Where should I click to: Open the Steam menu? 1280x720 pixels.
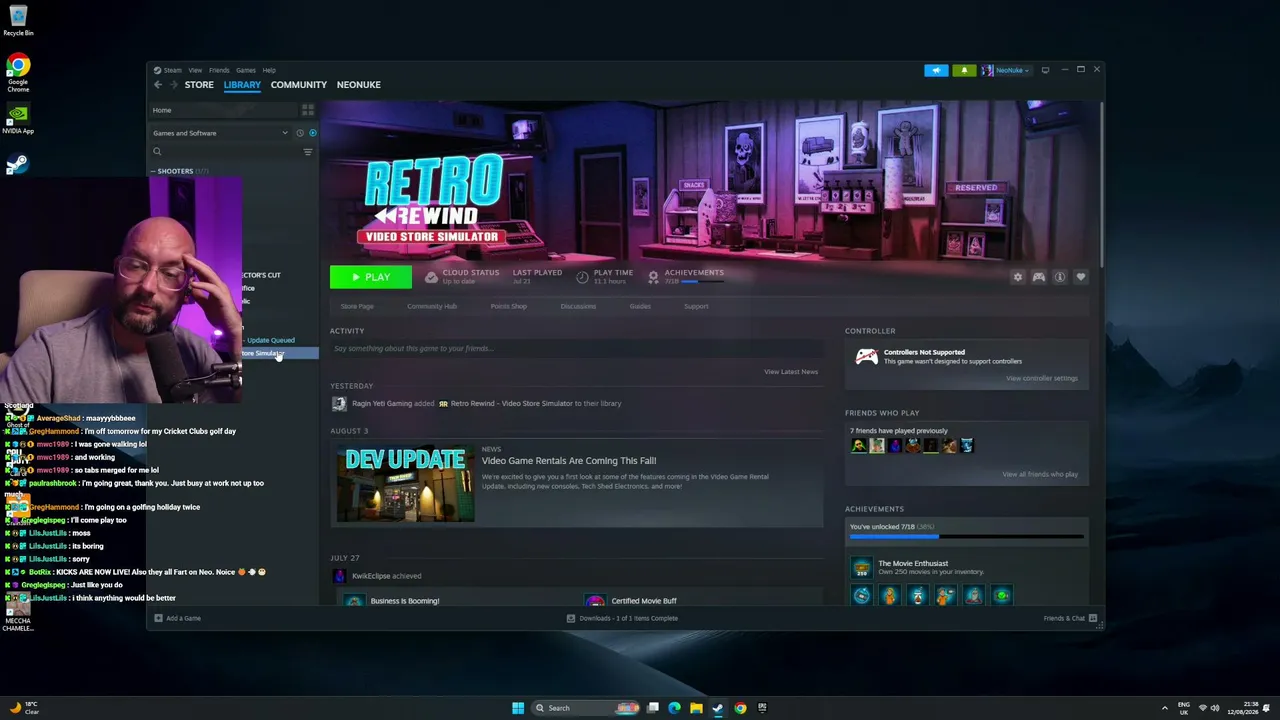tap(172, 70)
